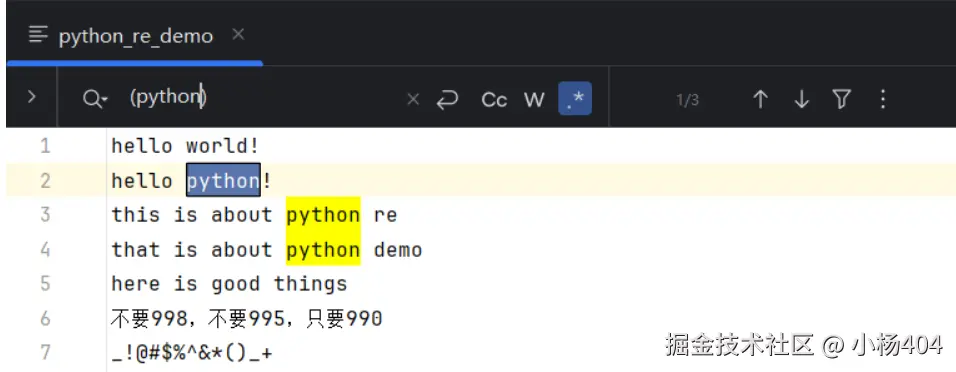Click 'here is good things' on line 5

[x=229, y=284]
